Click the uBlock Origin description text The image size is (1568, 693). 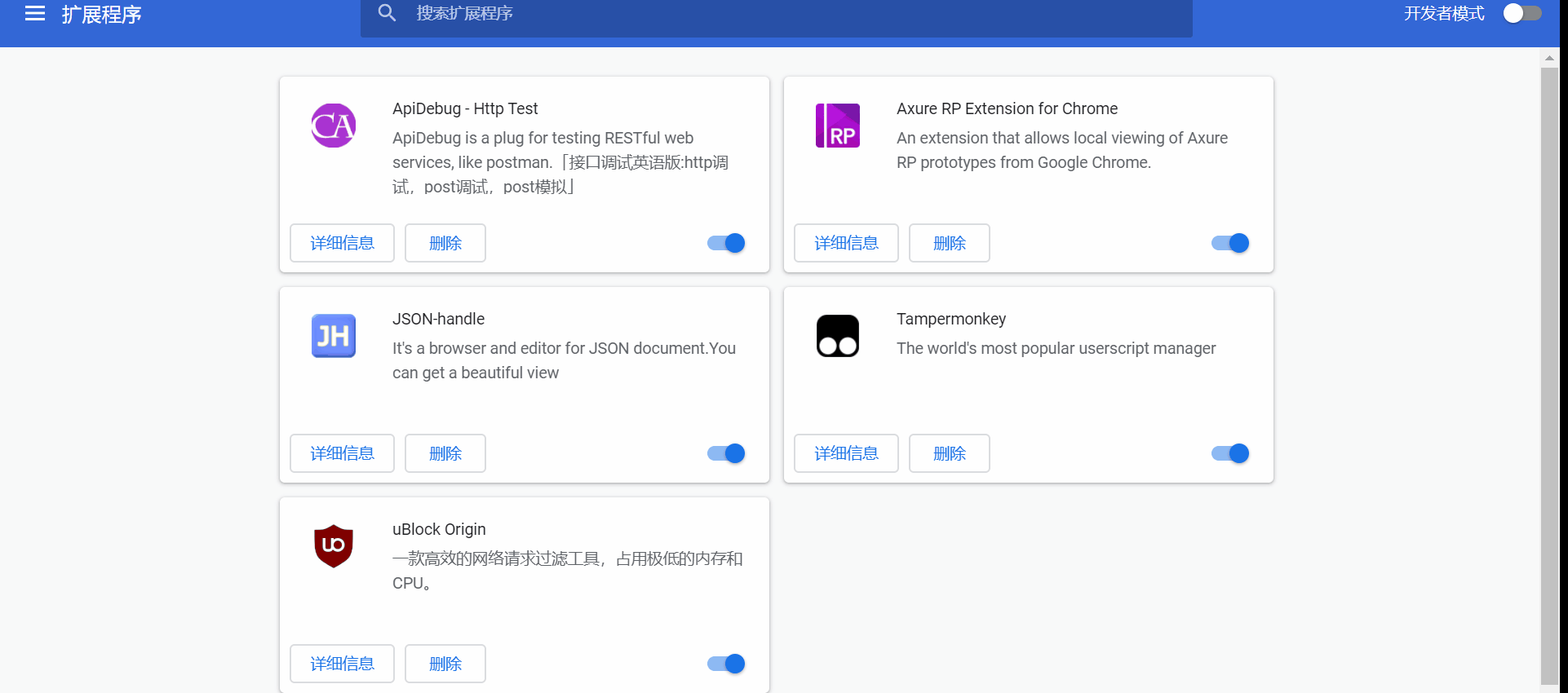click(x=567, y=571)
